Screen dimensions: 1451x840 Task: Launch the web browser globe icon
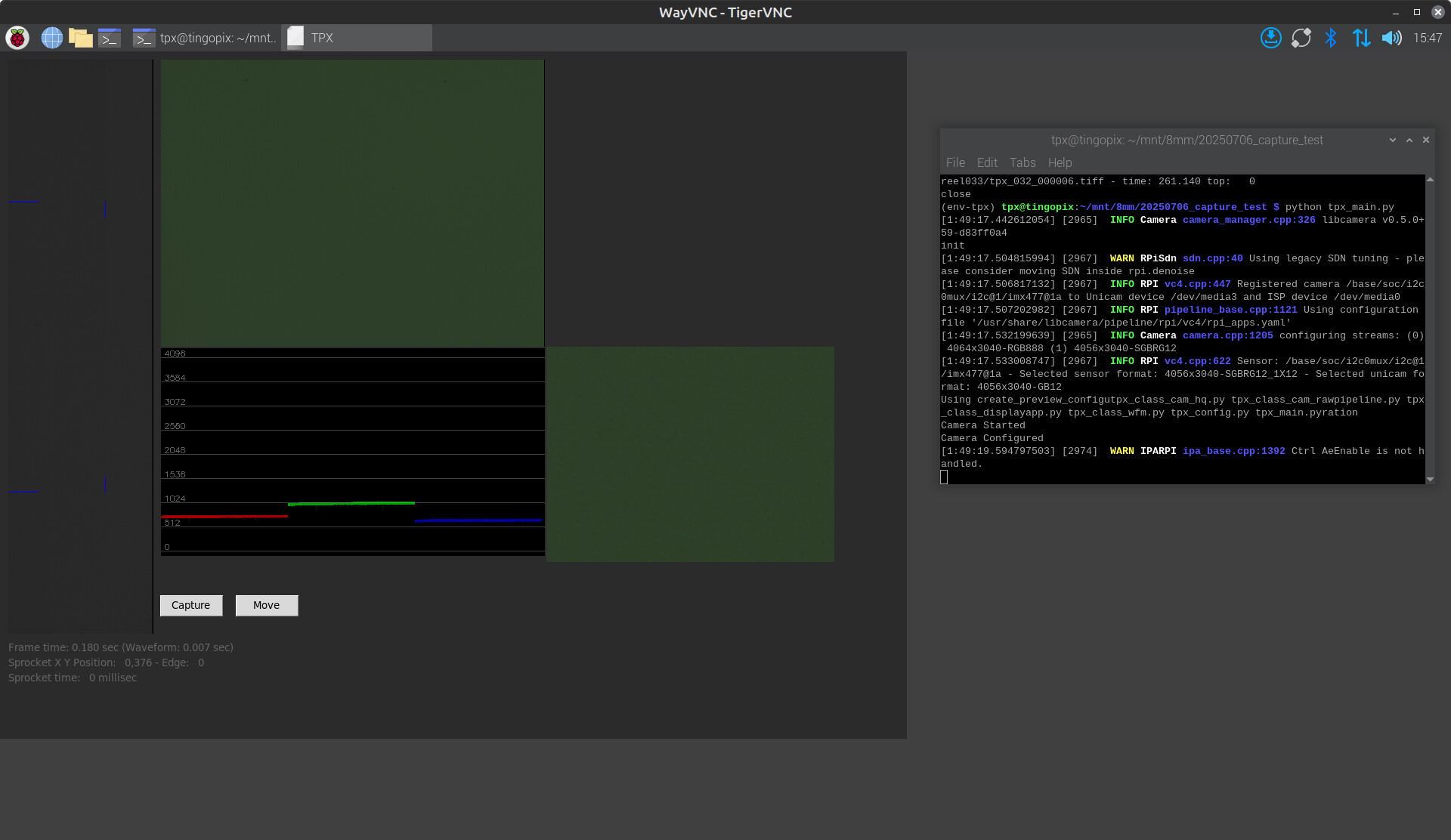pos(51,38)
